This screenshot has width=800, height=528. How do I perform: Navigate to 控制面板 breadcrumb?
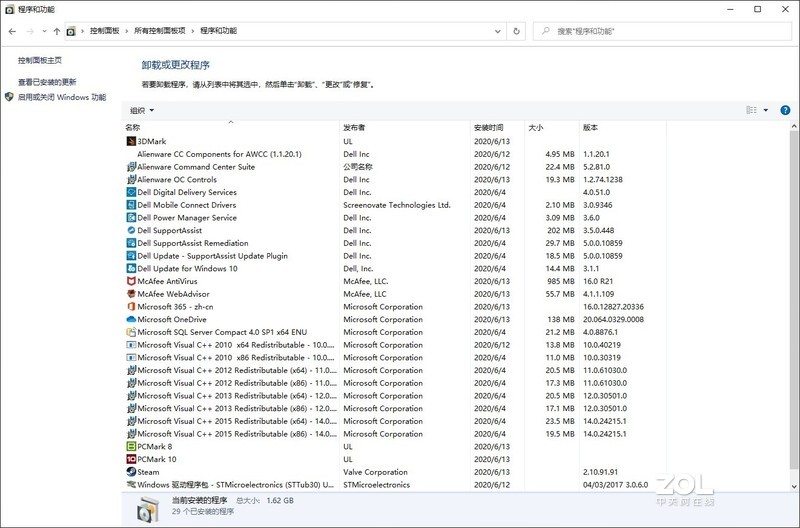(x=105, y=31)
